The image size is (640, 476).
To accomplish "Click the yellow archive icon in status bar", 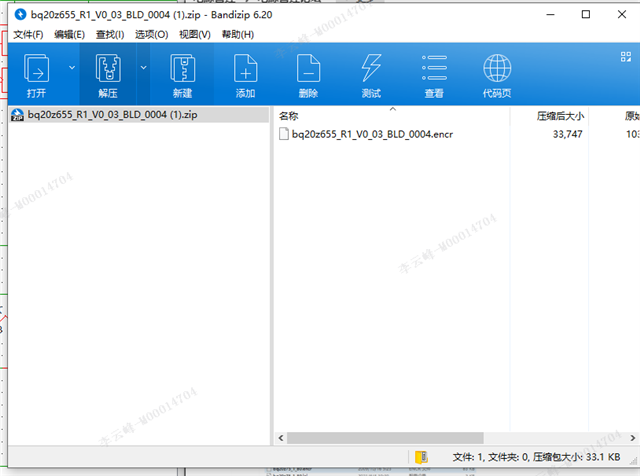I will (x=421, y=457).
